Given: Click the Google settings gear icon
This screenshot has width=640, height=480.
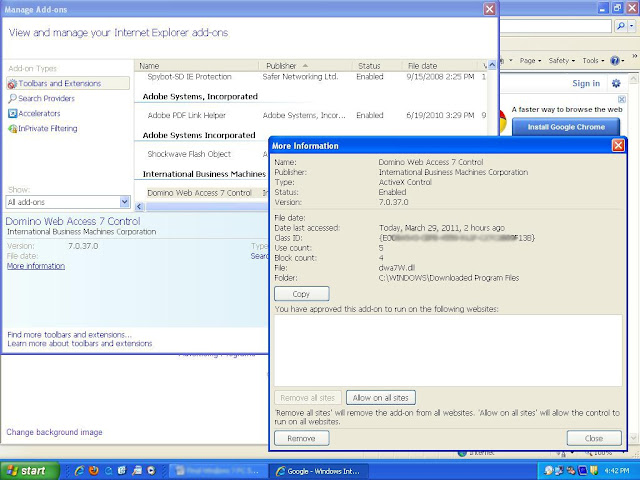Looking at the screenshot, I should click(x=616, y=83).
